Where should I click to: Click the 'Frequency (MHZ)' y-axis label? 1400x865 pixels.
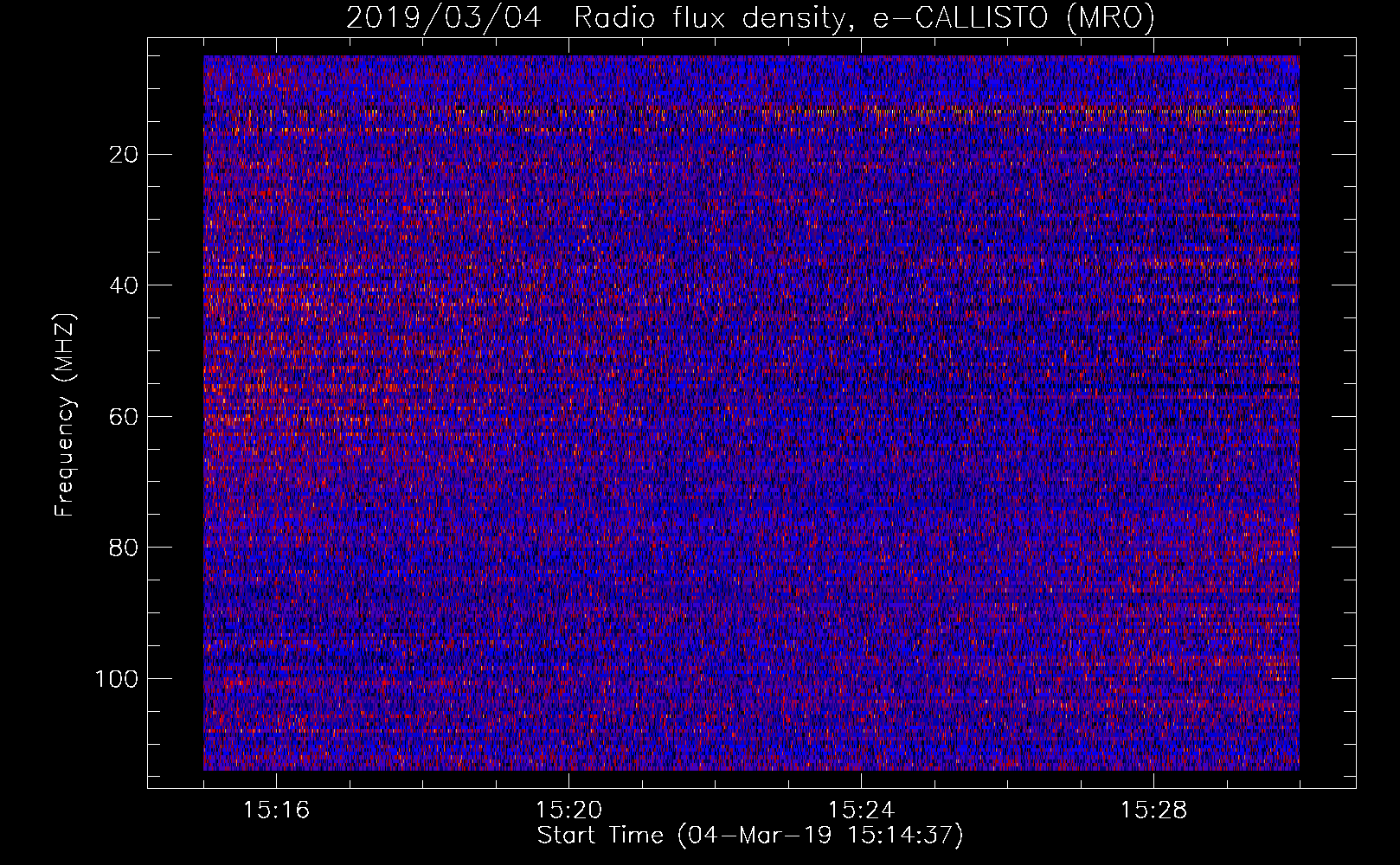click(x=65, y=415)
